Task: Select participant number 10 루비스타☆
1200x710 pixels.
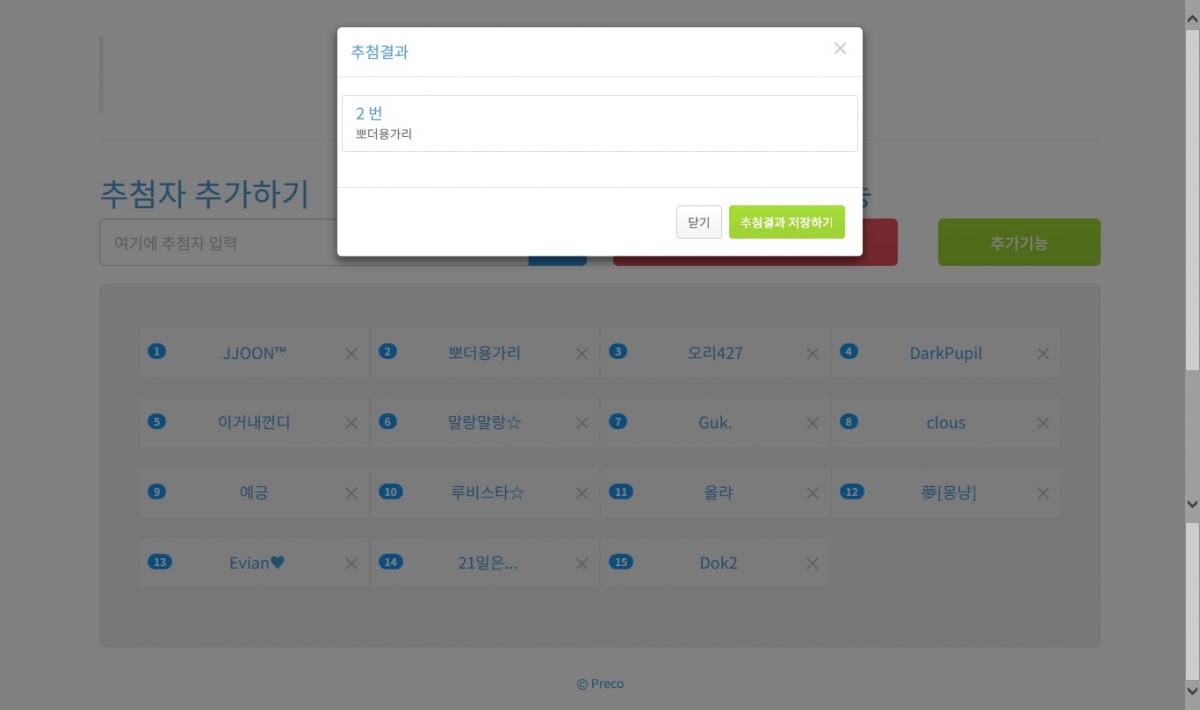Action: [487, 493]
